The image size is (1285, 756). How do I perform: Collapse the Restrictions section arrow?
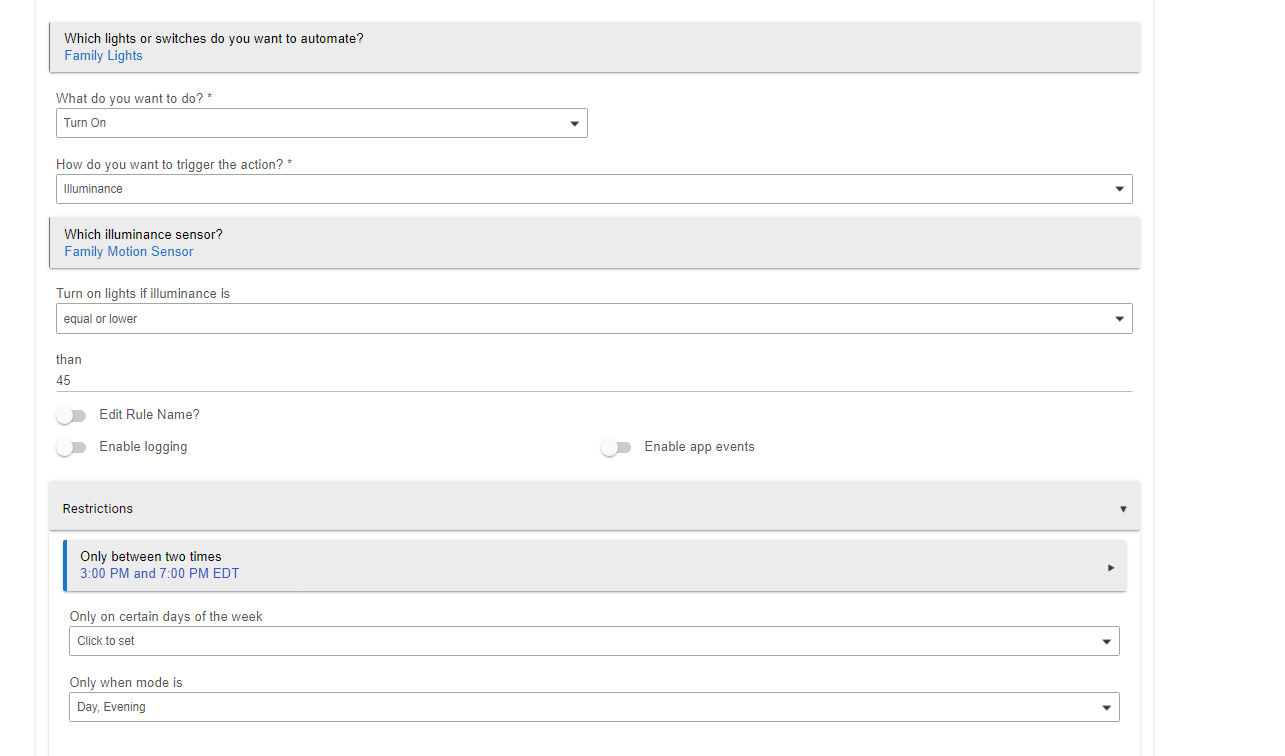1123,509
